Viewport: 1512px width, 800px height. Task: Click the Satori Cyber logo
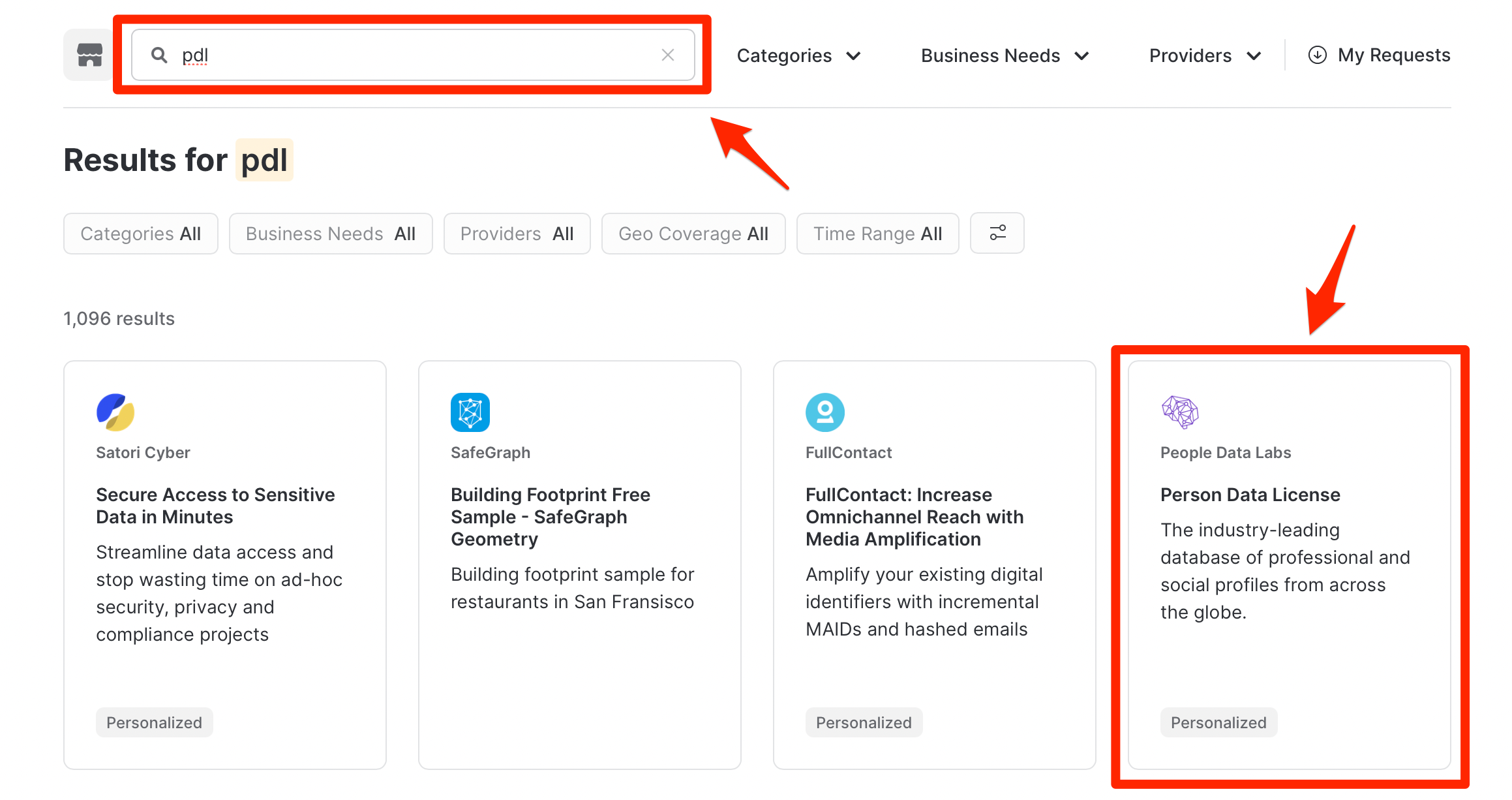(x=115, y=412)
